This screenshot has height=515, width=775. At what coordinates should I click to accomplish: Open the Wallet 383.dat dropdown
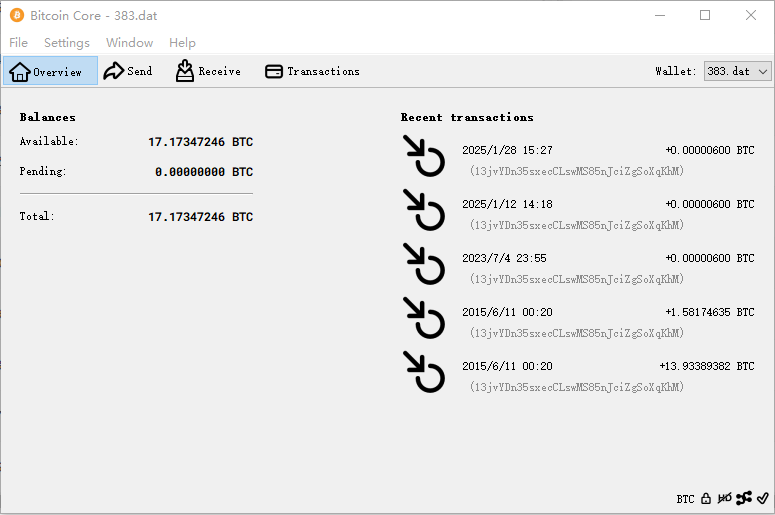737,71
